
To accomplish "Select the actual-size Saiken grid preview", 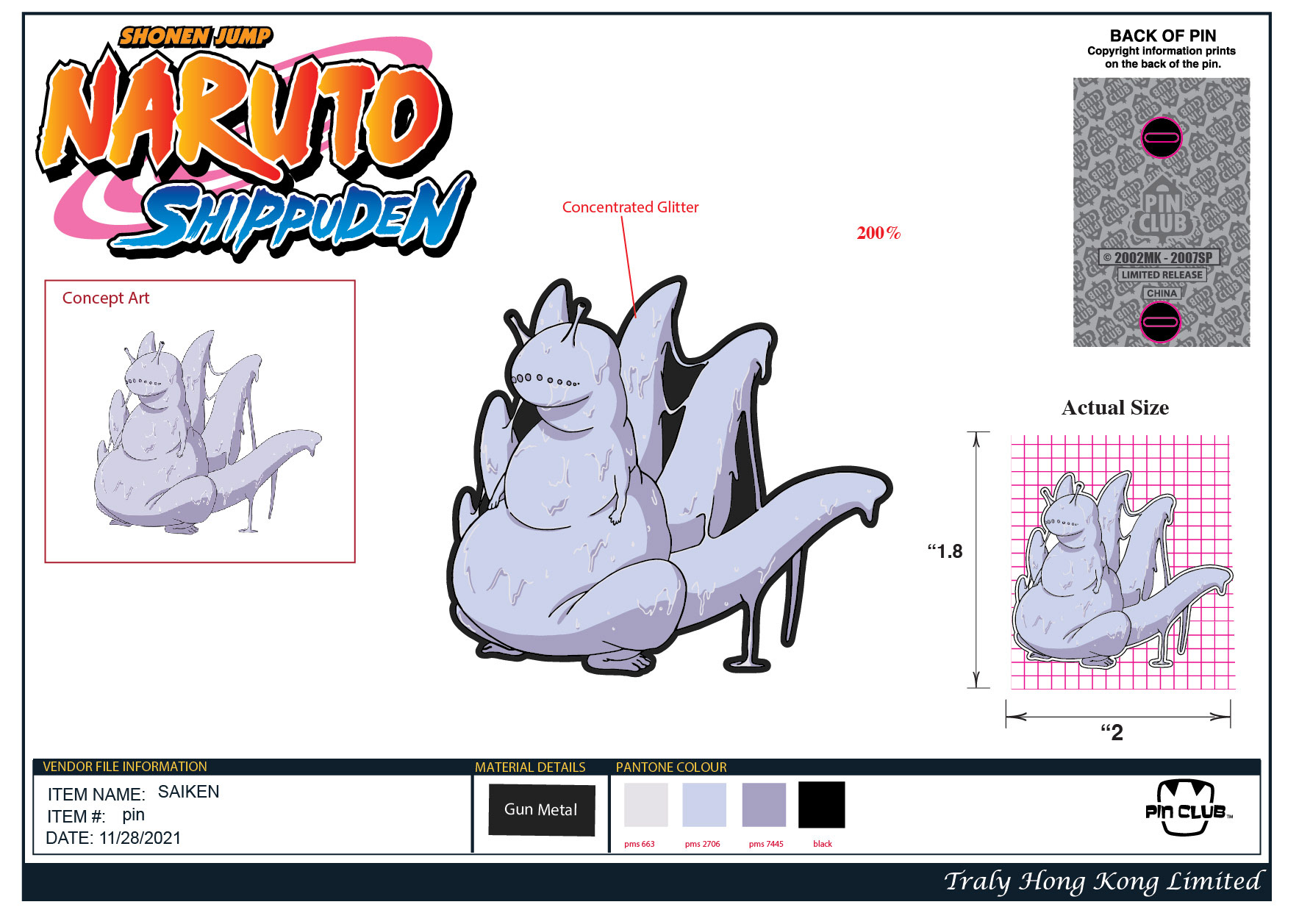I will click(1122, 562).
